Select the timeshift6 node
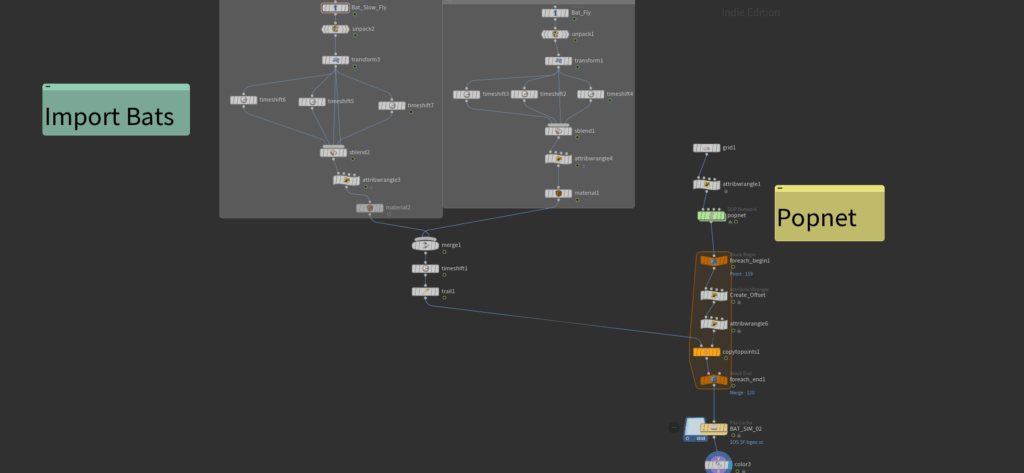 244,100
